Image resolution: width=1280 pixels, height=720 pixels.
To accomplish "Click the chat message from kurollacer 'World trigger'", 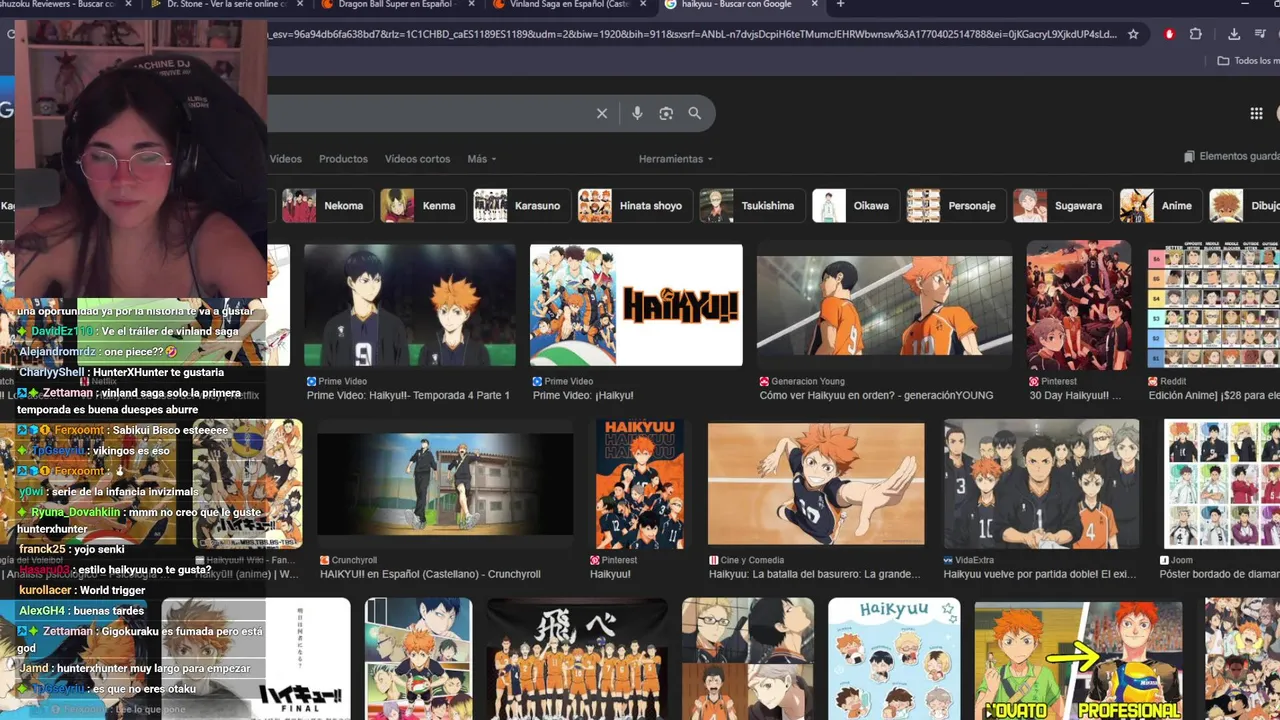I will coord(83,591).
